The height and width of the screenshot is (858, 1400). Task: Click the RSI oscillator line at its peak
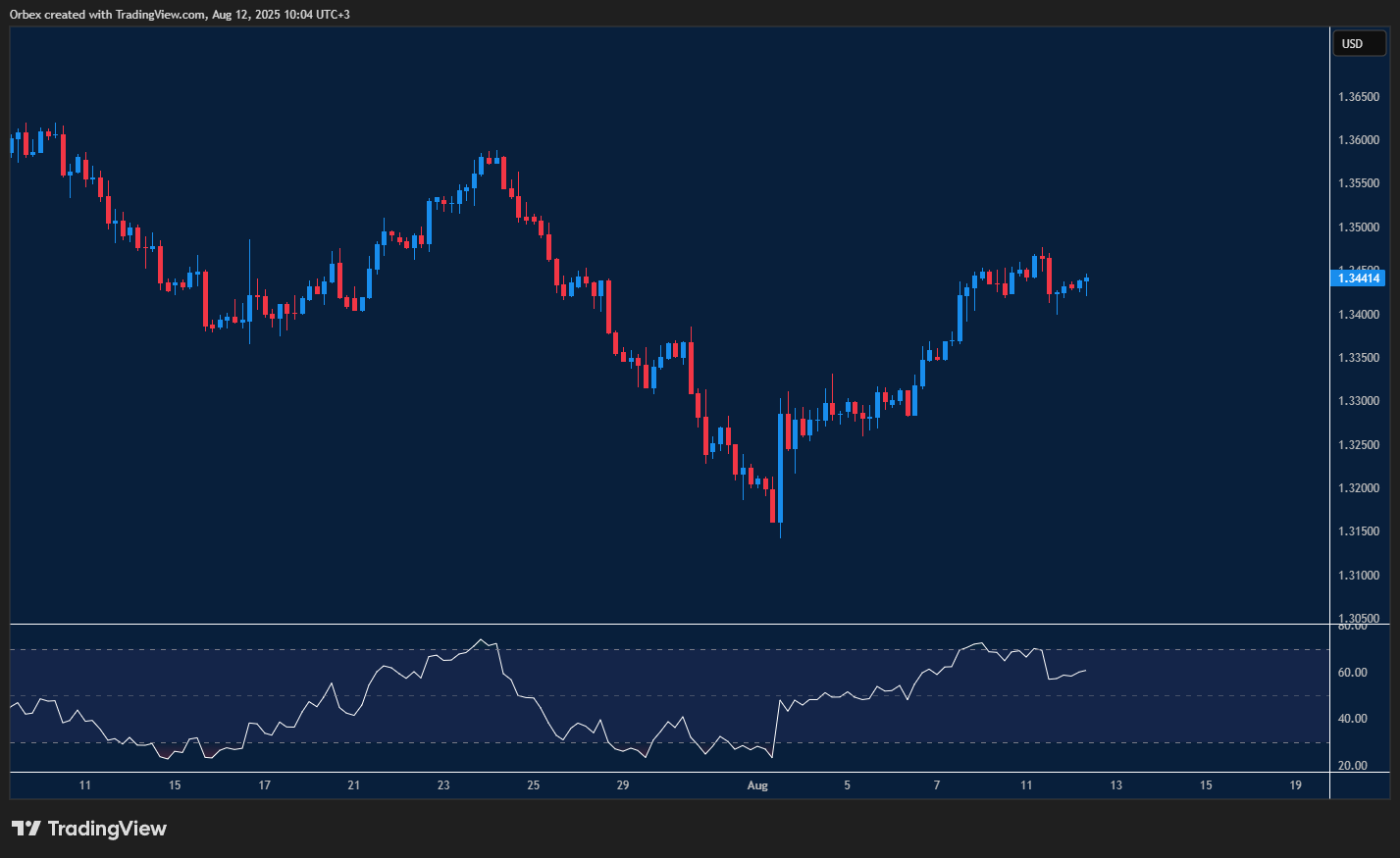tap(482, 638)
